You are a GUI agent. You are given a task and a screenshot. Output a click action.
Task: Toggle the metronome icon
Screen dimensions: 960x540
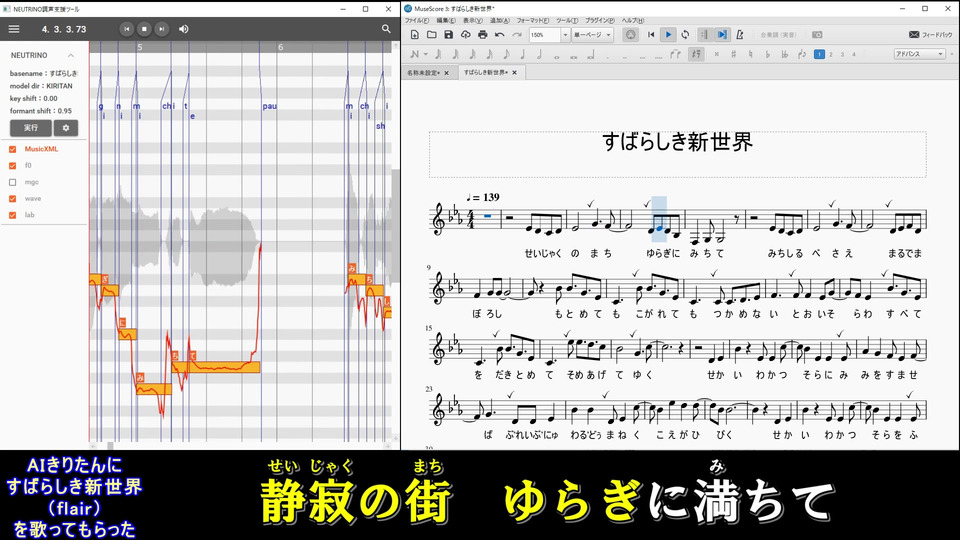pos(740,35)
